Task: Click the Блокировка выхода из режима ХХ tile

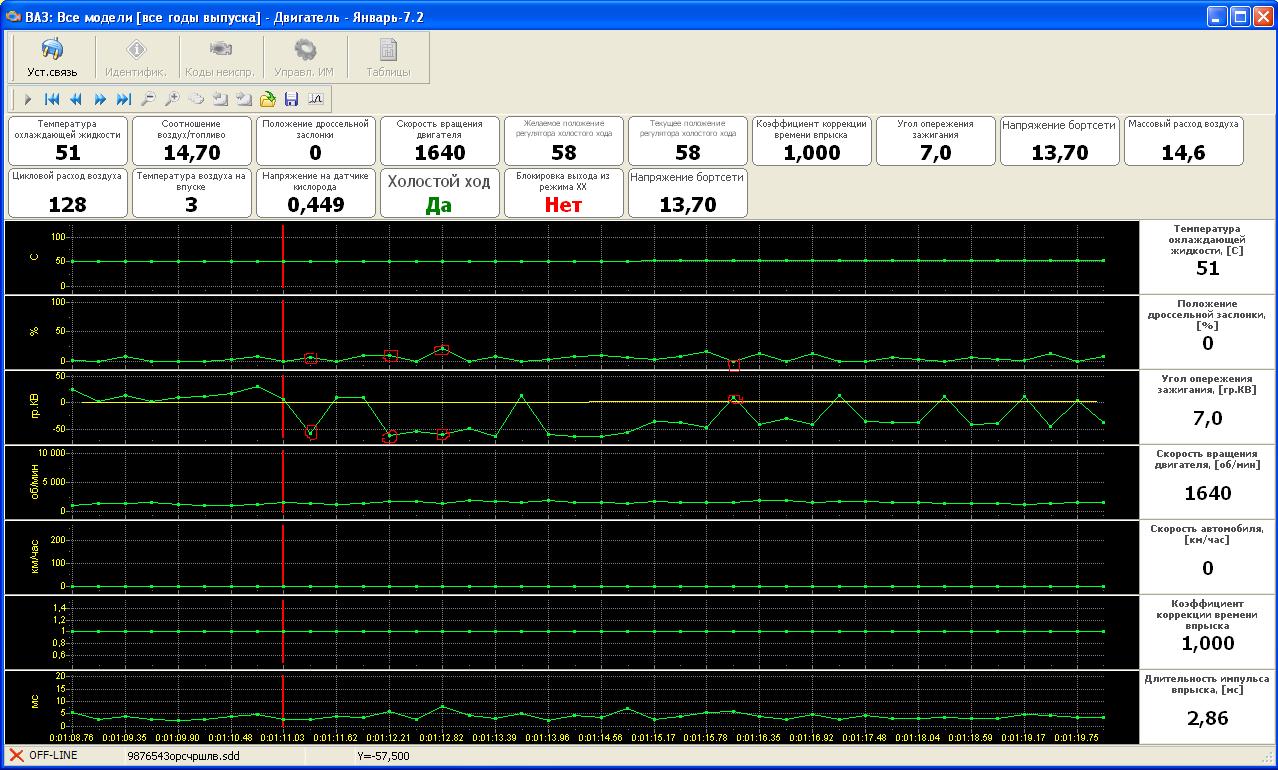Action: [x=563, y=193]
